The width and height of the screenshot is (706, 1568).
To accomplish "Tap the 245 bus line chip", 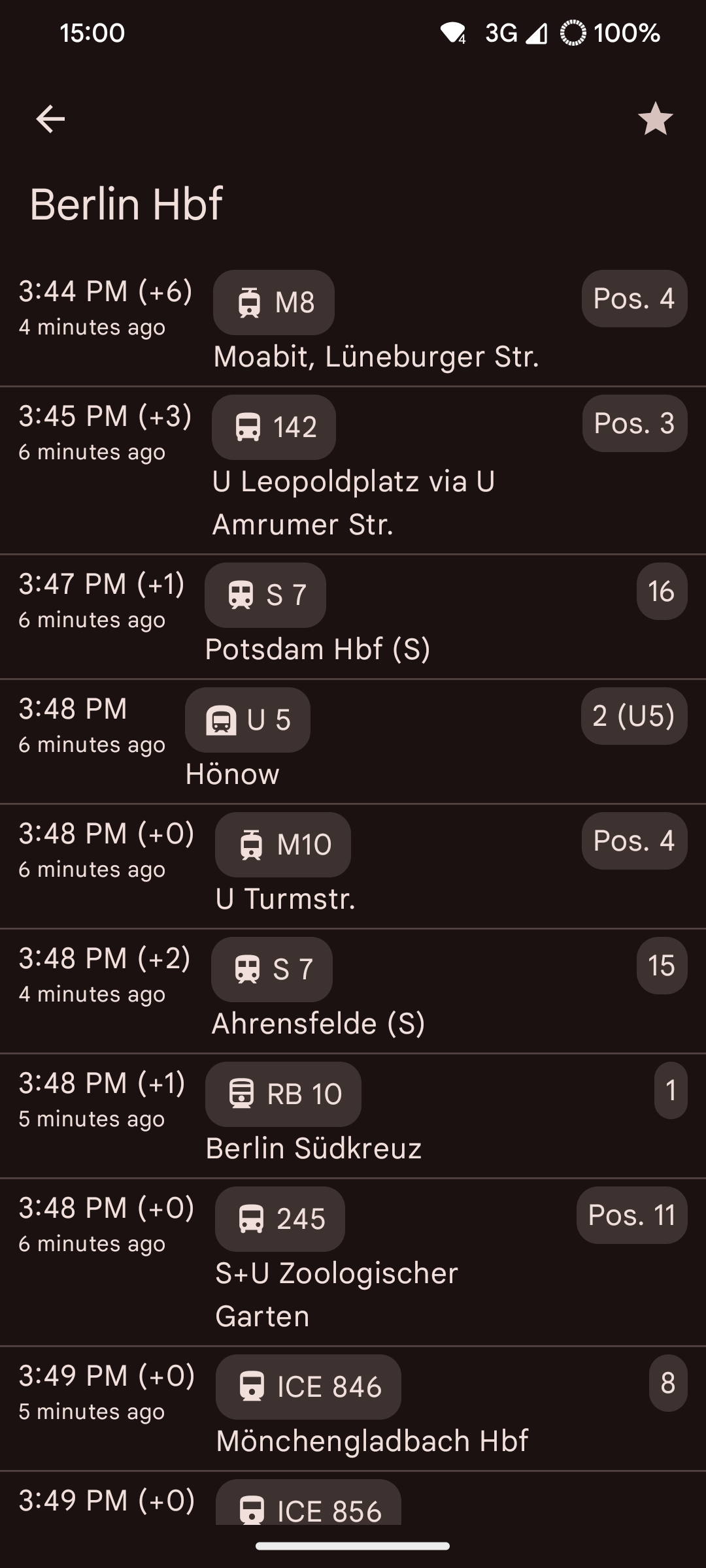I will [x=280, y=1219].
